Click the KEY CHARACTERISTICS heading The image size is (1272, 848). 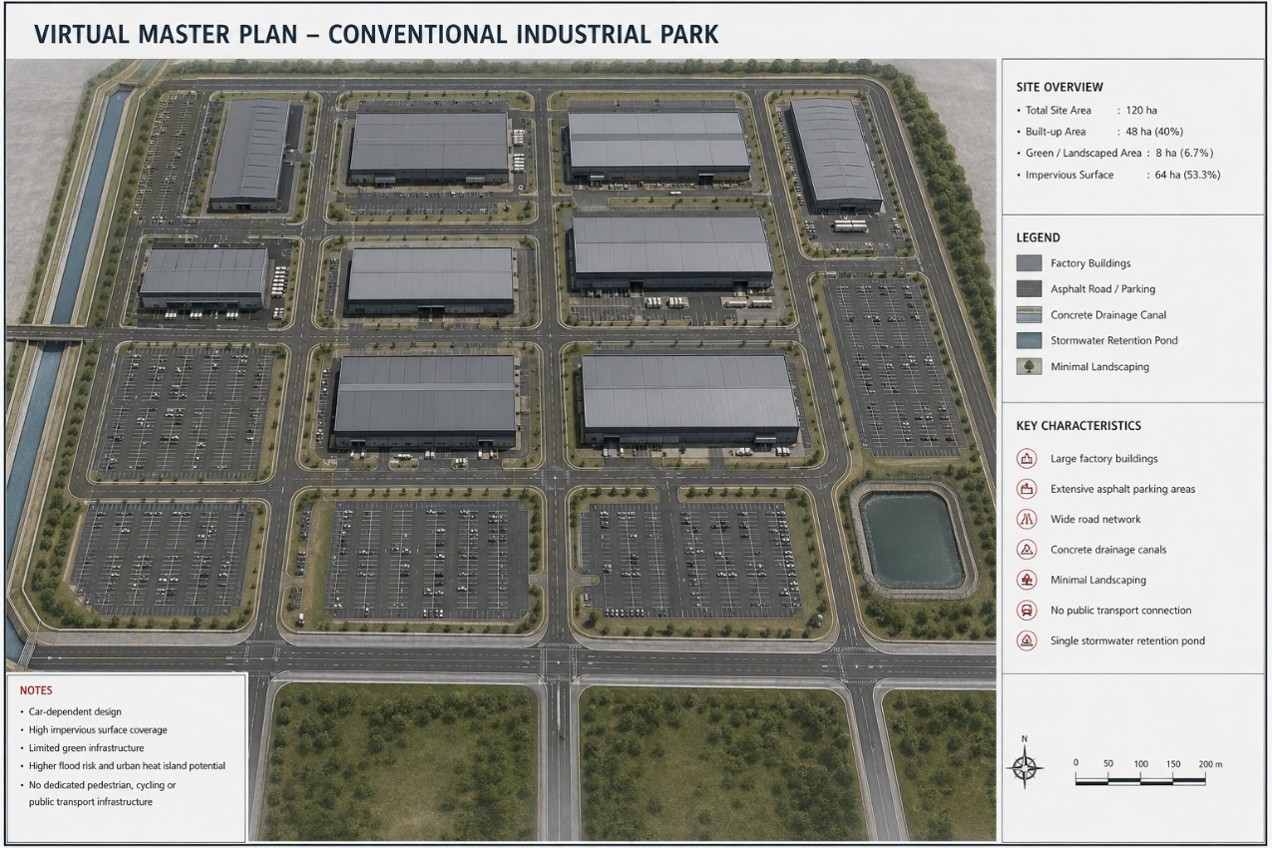pos(1079,425)
